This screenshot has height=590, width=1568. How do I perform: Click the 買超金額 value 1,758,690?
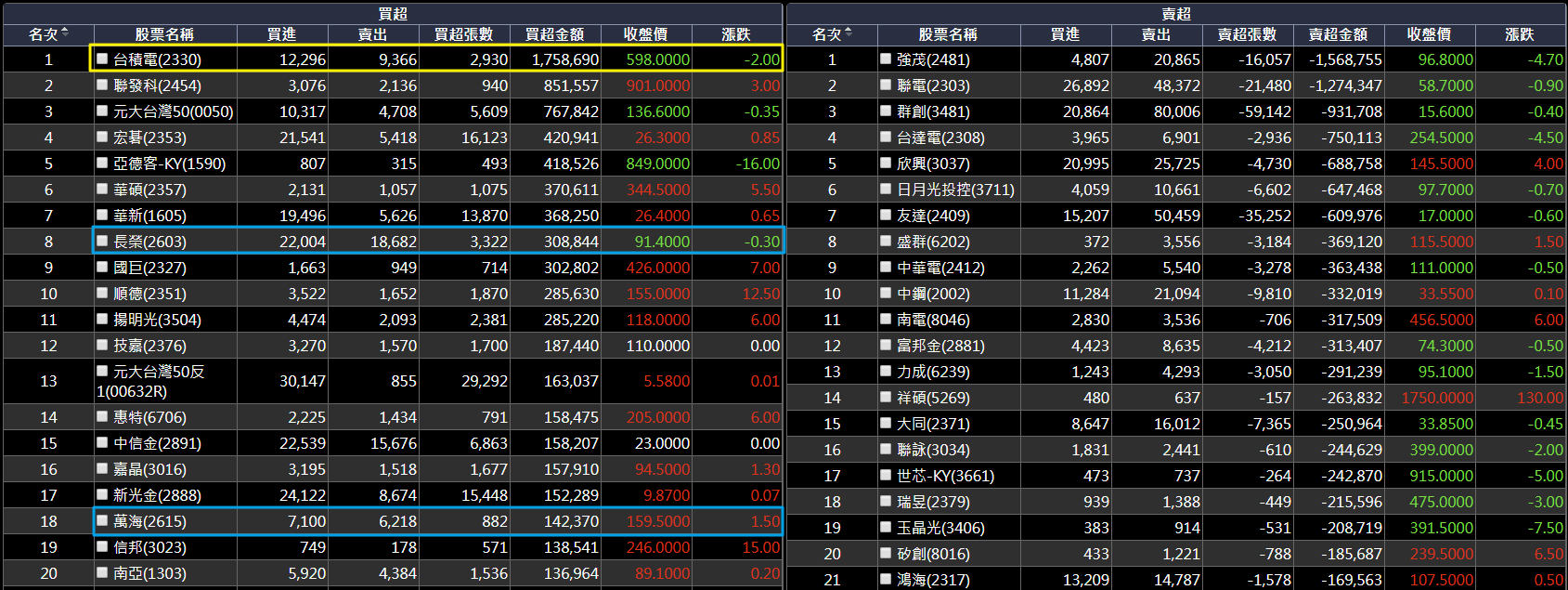point(564,59)
